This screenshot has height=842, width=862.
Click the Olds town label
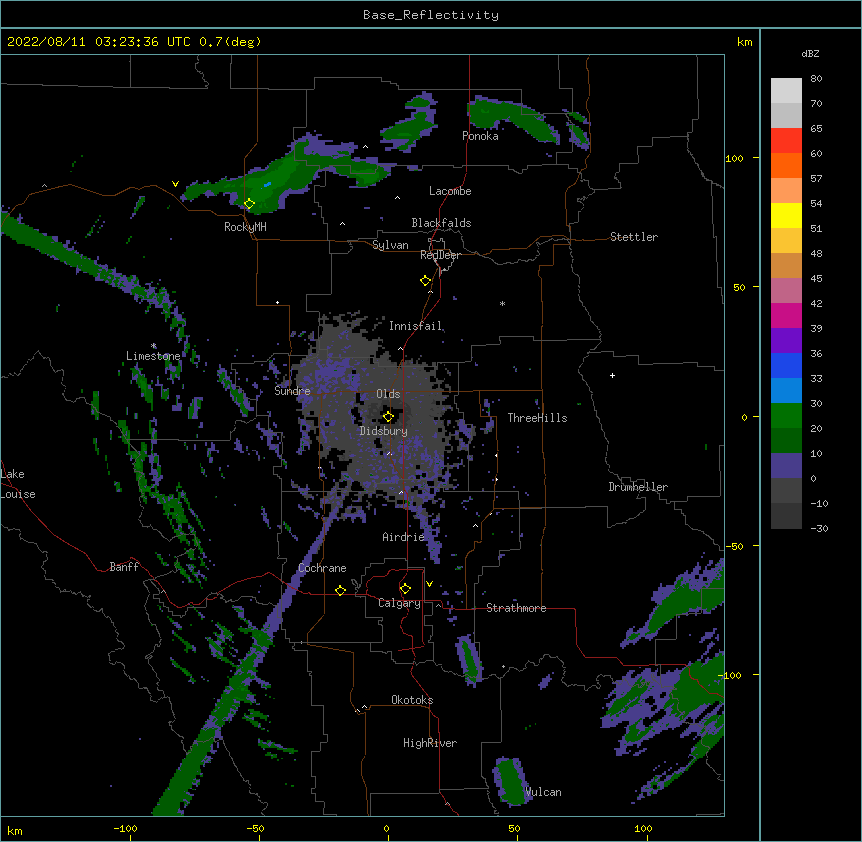[388, 394]
